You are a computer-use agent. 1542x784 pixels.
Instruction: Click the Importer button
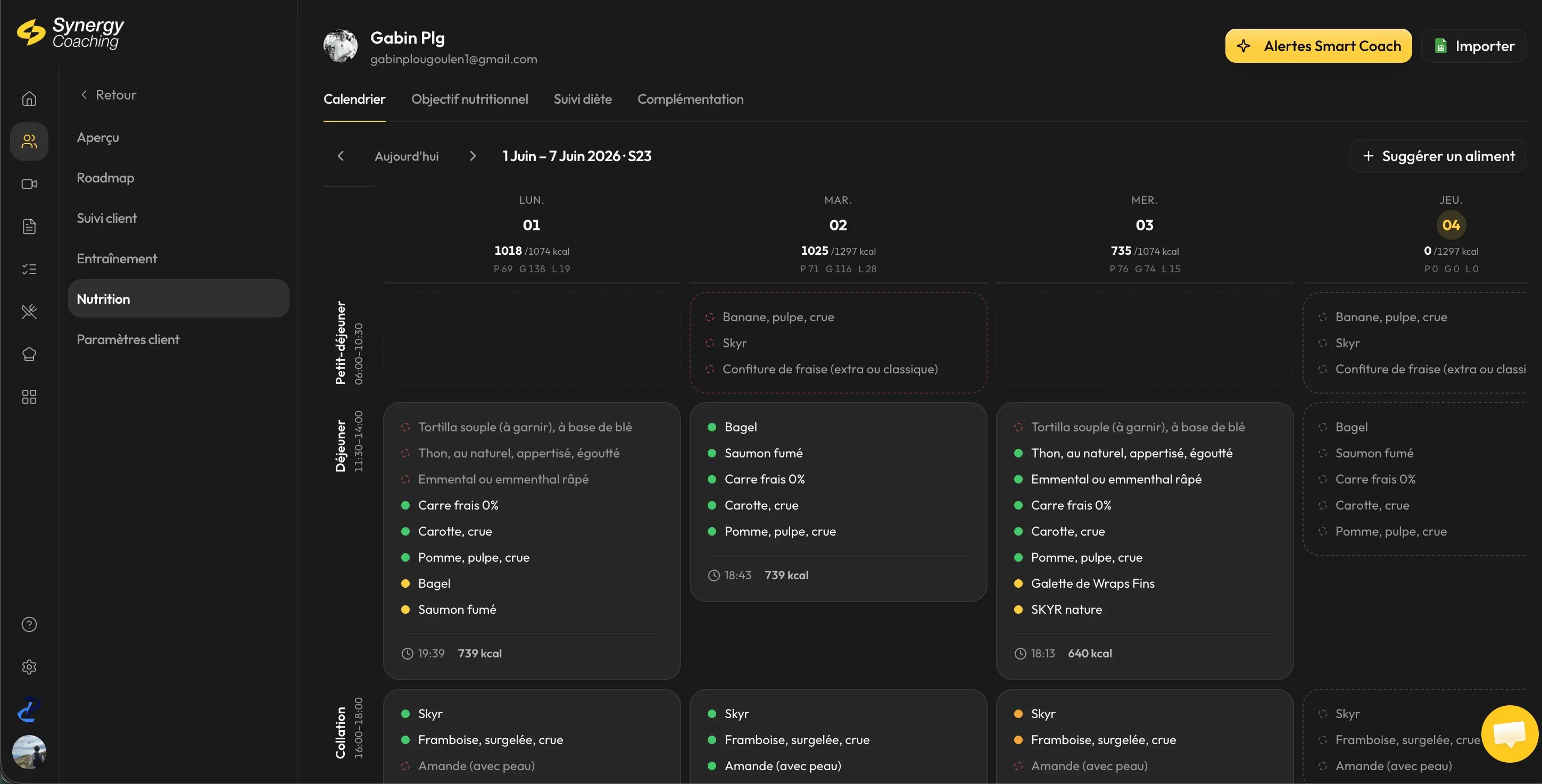(1474, 46)
